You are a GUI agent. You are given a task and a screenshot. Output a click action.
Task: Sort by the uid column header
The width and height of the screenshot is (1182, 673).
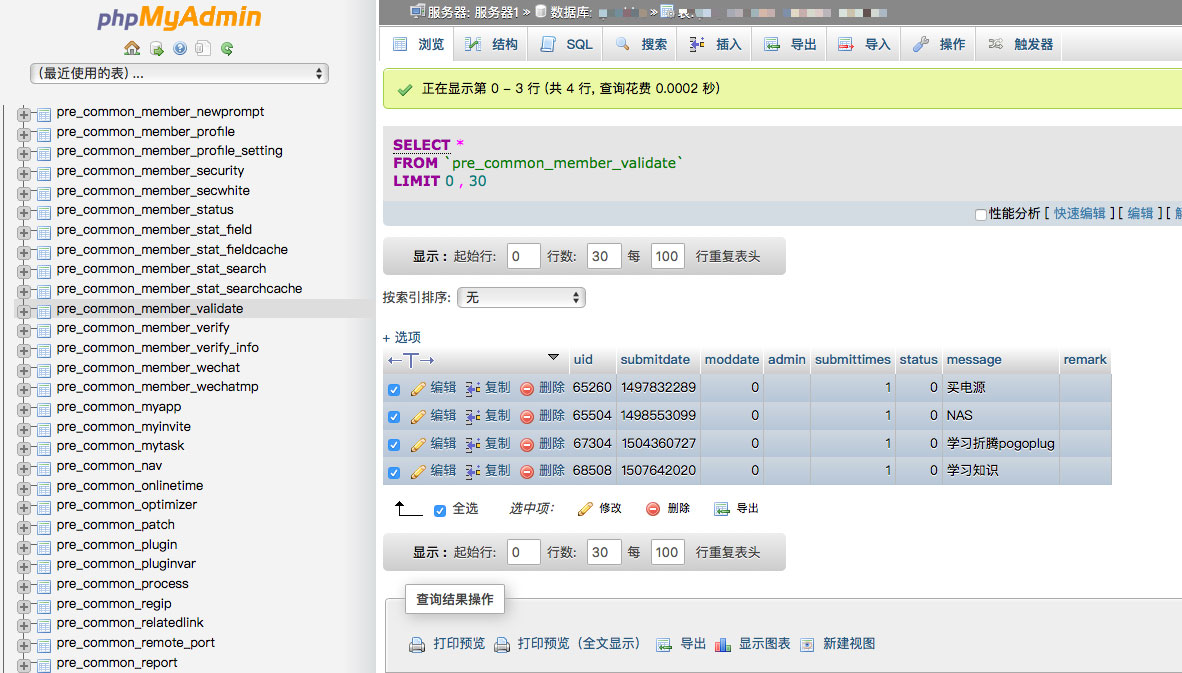(583, 360)
